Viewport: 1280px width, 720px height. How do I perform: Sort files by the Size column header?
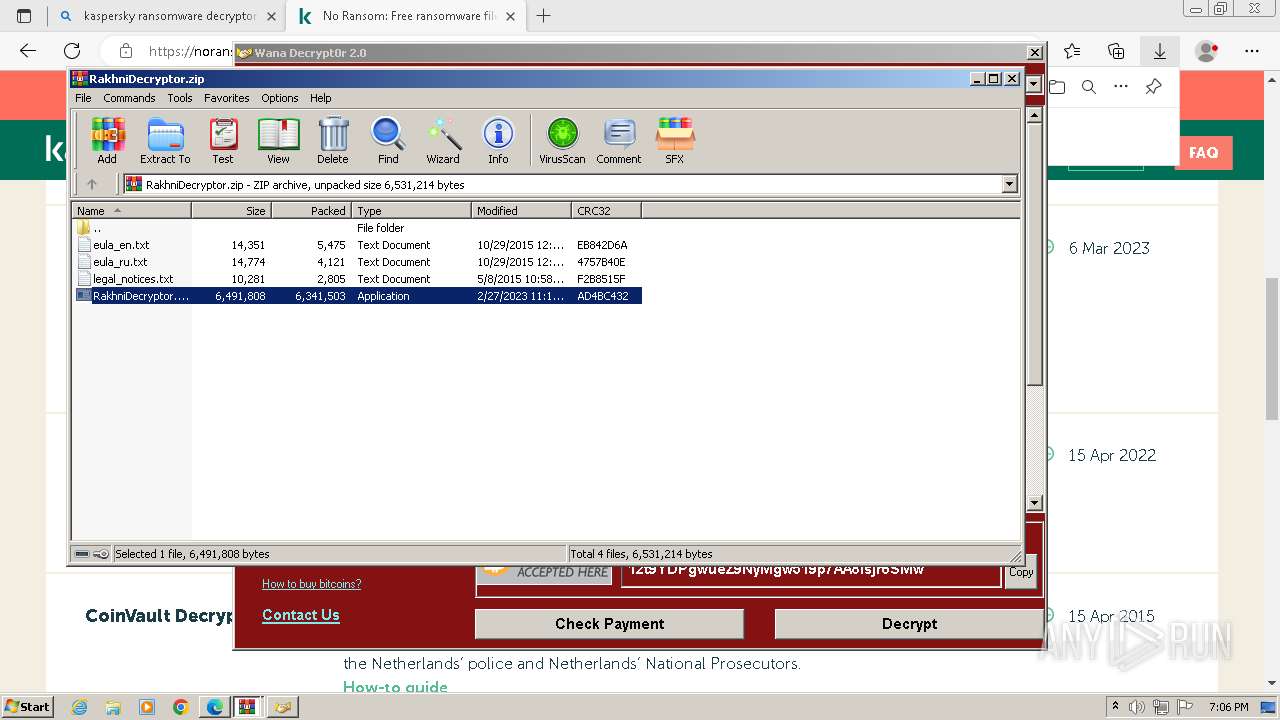click(x=231, y=211)
